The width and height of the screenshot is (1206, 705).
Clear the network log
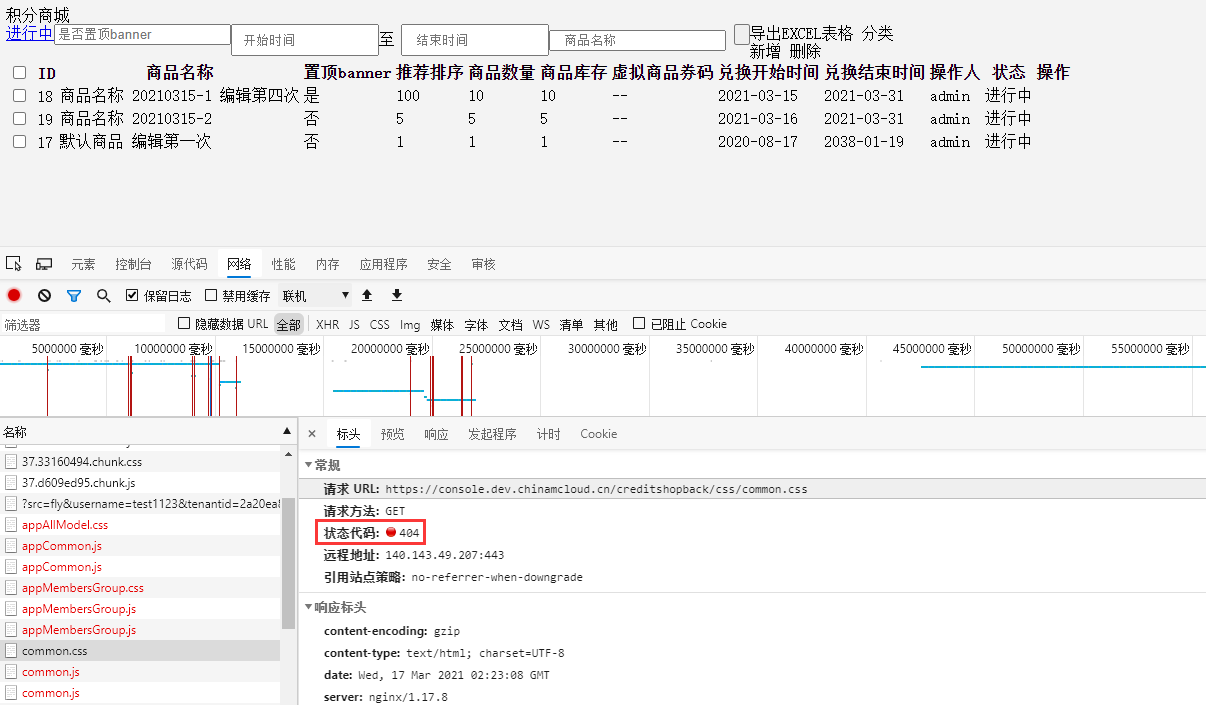coord(44,296)
